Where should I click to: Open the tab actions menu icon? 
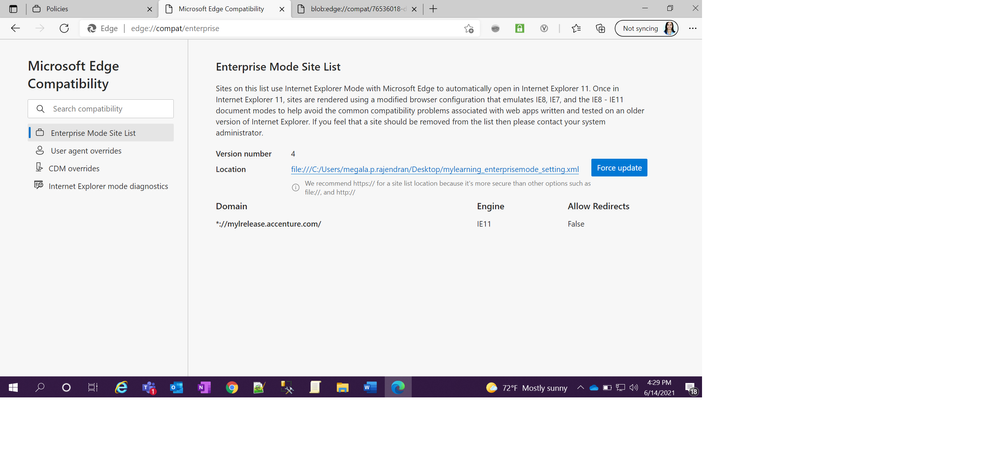click(13, 9)
